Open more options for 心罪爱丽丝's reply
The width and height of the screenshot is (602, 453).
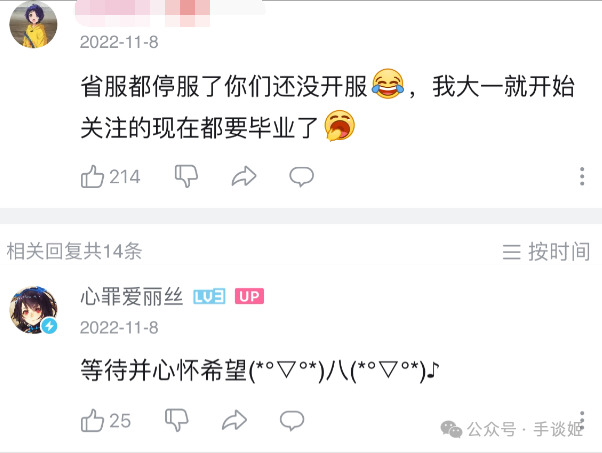[x=582, y=420]
